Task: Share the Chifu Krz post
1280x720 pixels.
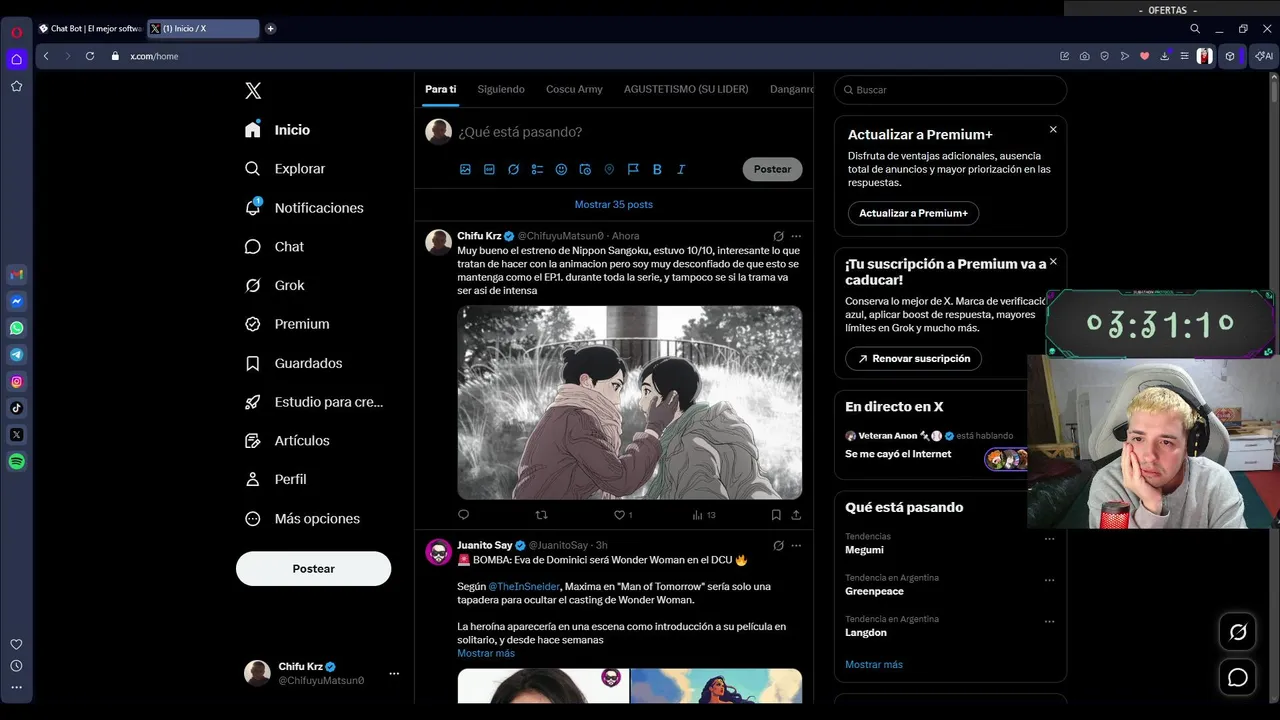Action: (x=796, y=515)
